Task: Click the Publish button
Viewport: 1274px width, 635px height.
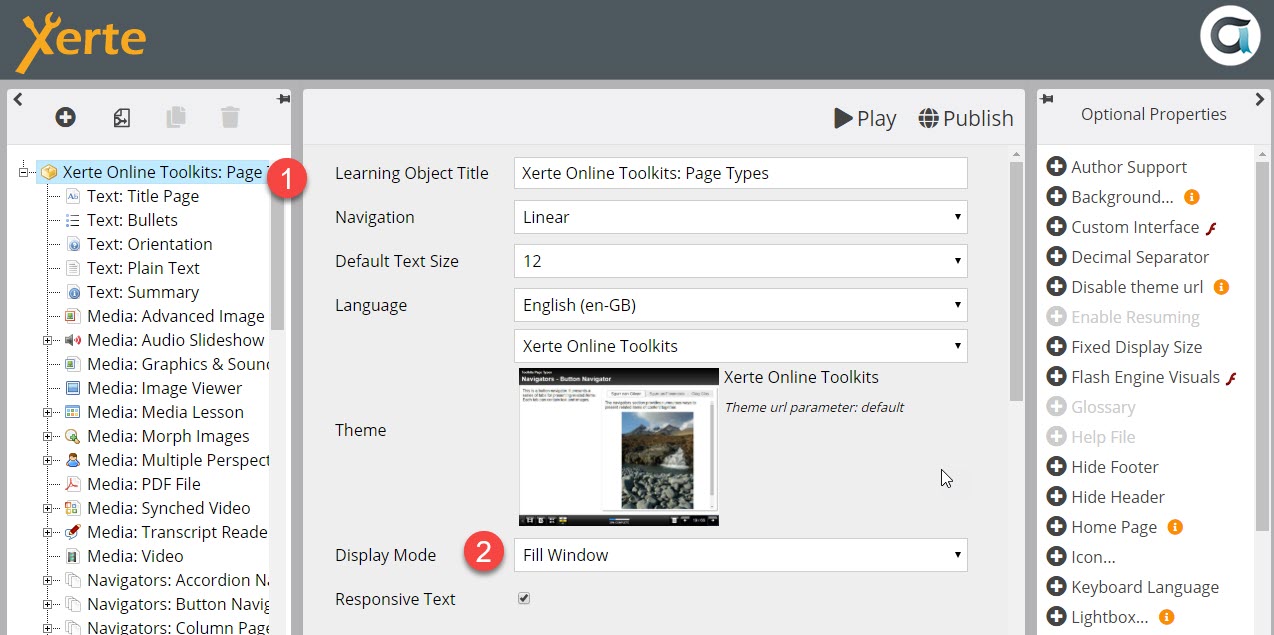Action: point(966,118)
